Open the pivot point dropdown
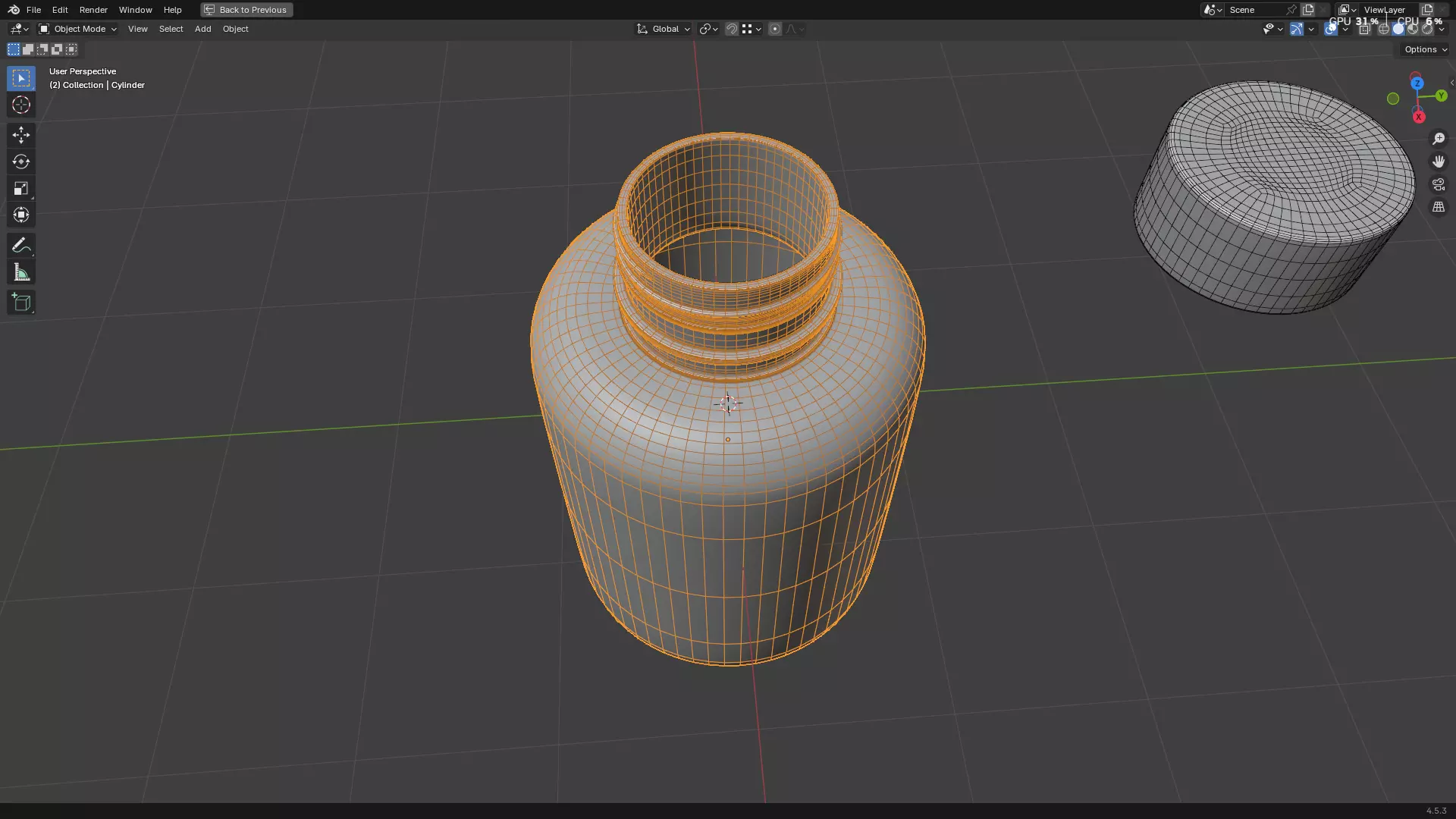This screenshot has height=819, width=1456. click(x=708, y=29)
